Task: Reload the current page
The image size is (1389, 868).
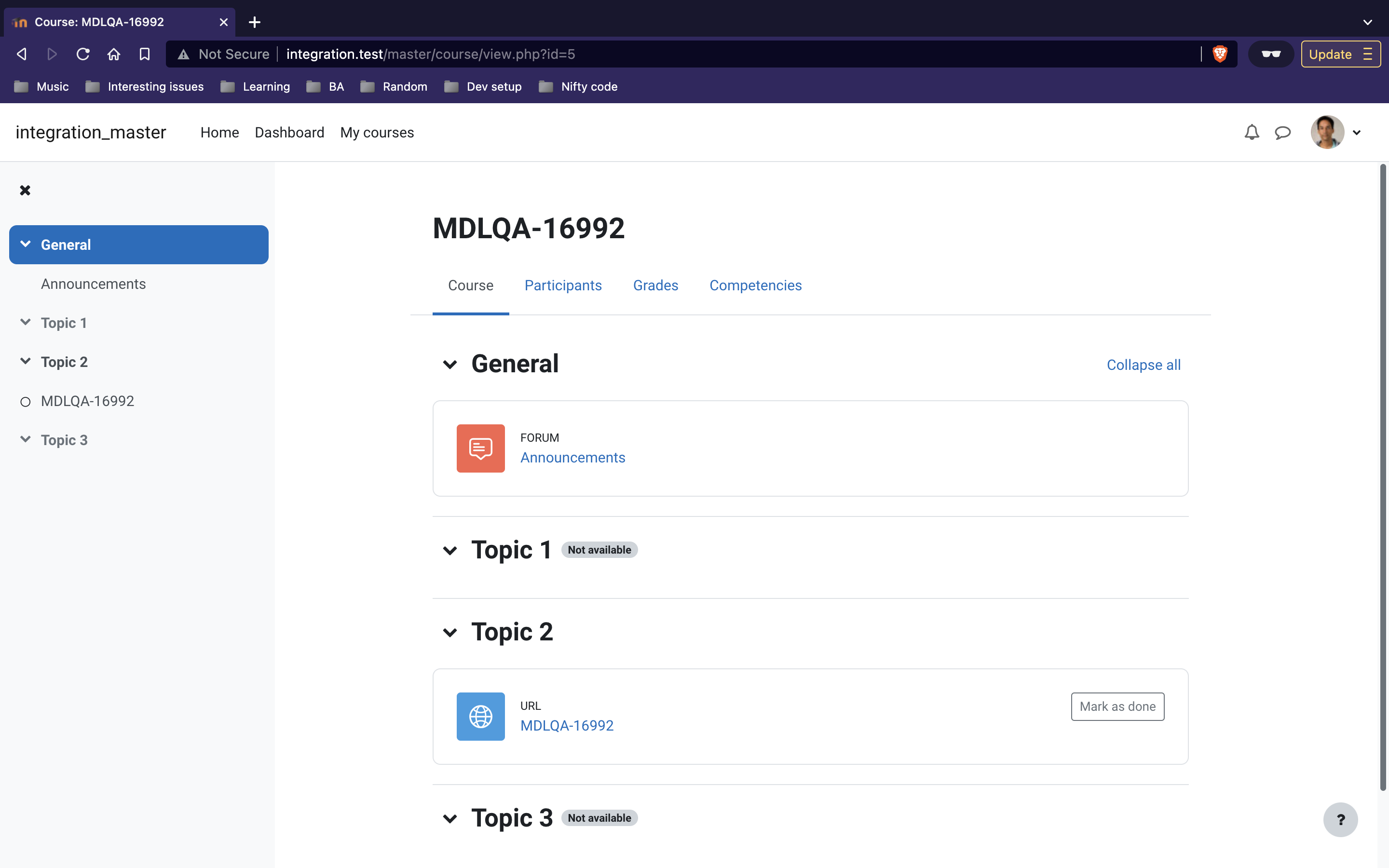Action: 83,54
